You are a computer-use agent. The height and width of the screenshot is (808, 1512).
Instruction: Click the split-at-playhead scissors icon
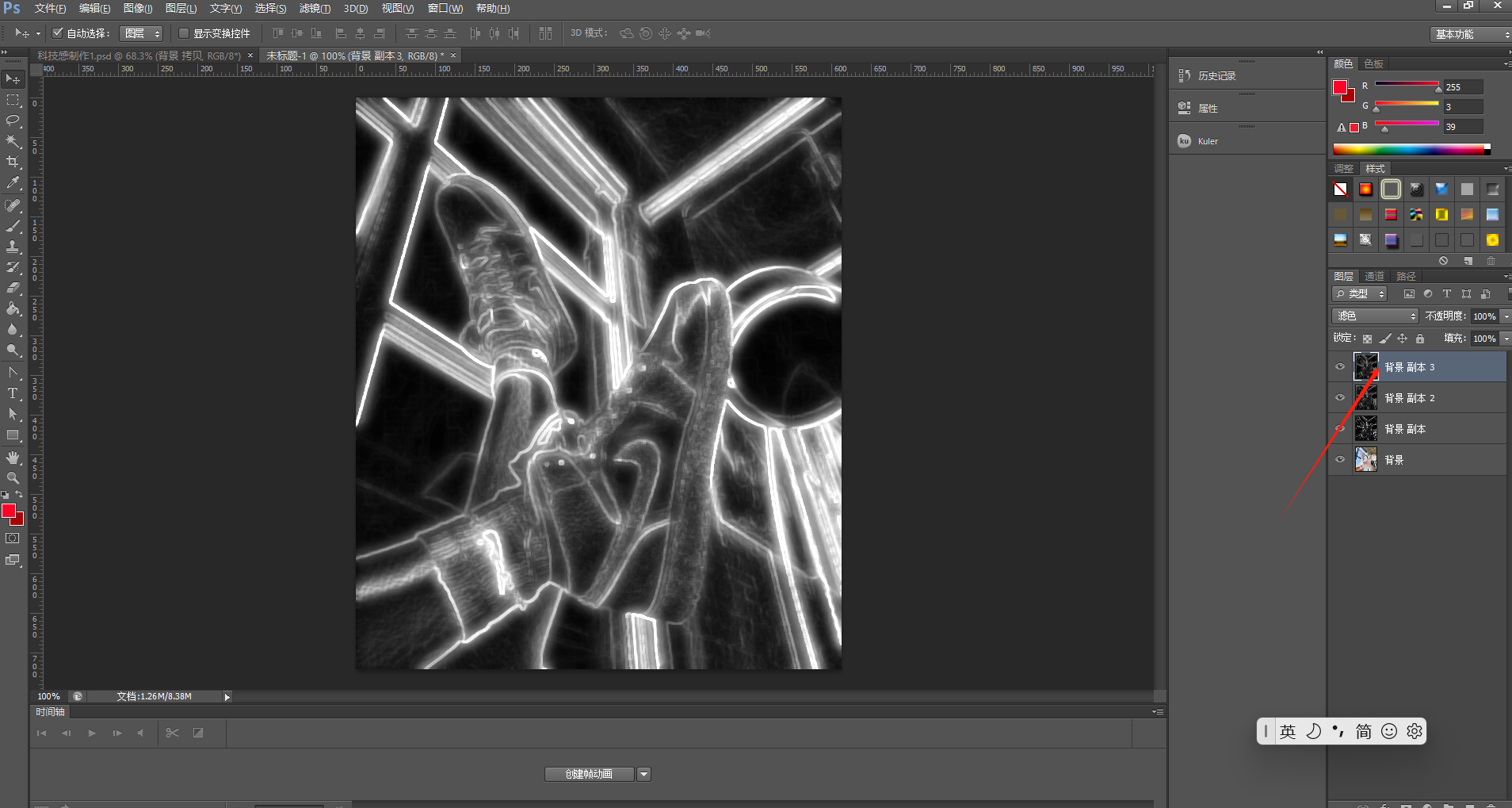[172, 733]
